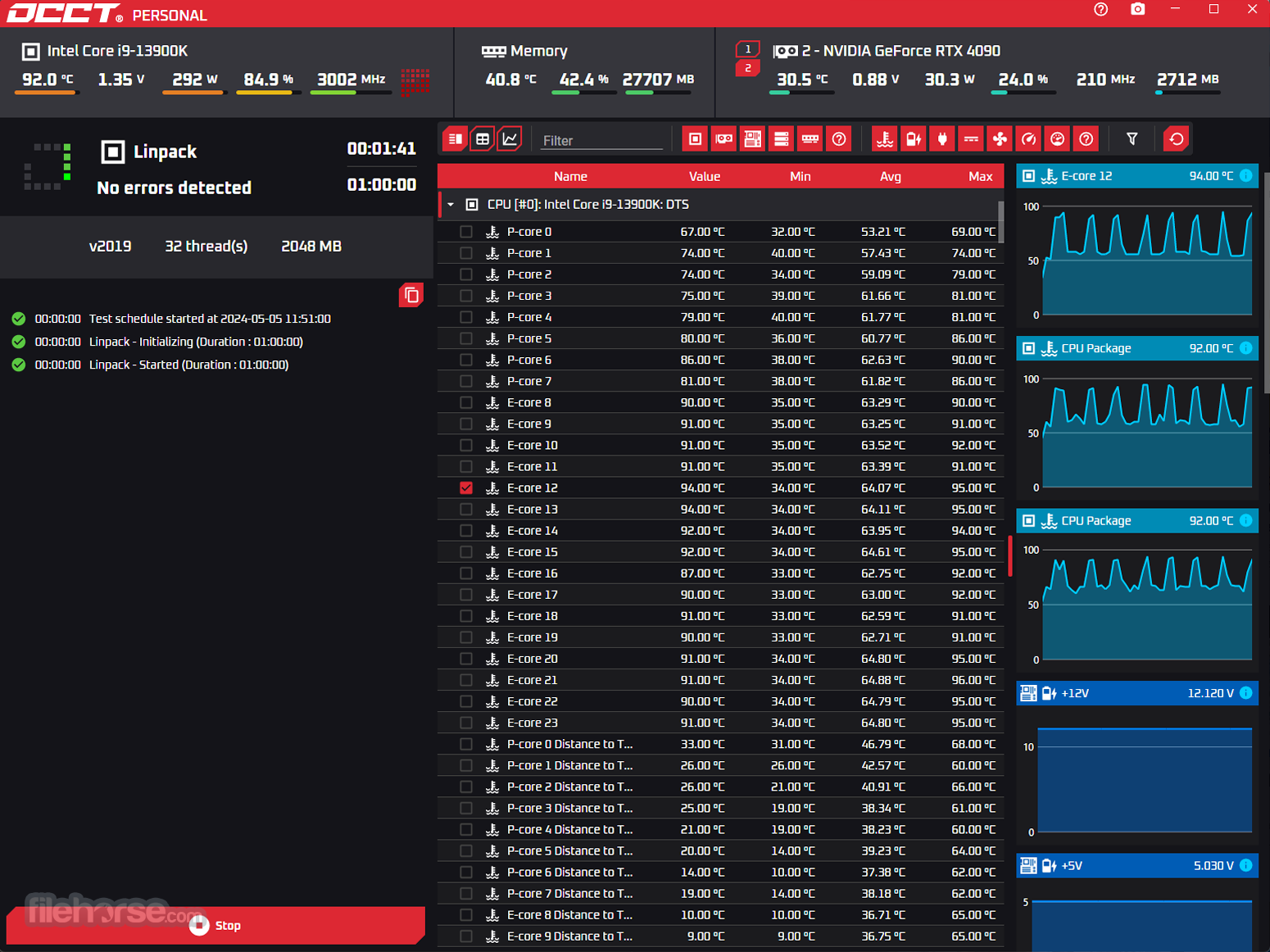Open info for the +5V graph
The image size is (1270, 952).
(x=1246, y=865)
